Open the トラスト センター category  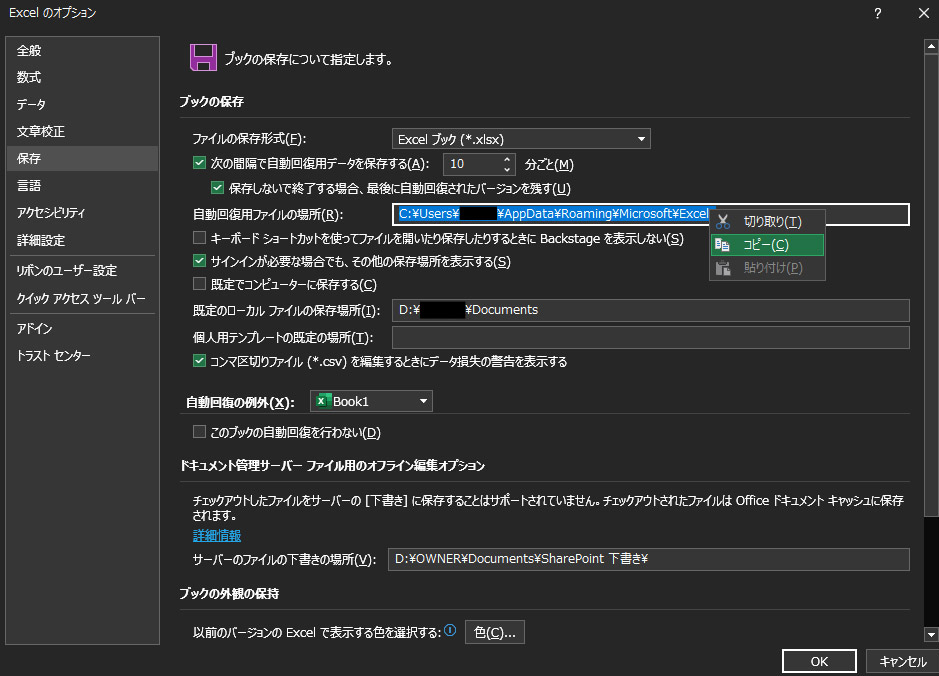(x=54, y=356)
